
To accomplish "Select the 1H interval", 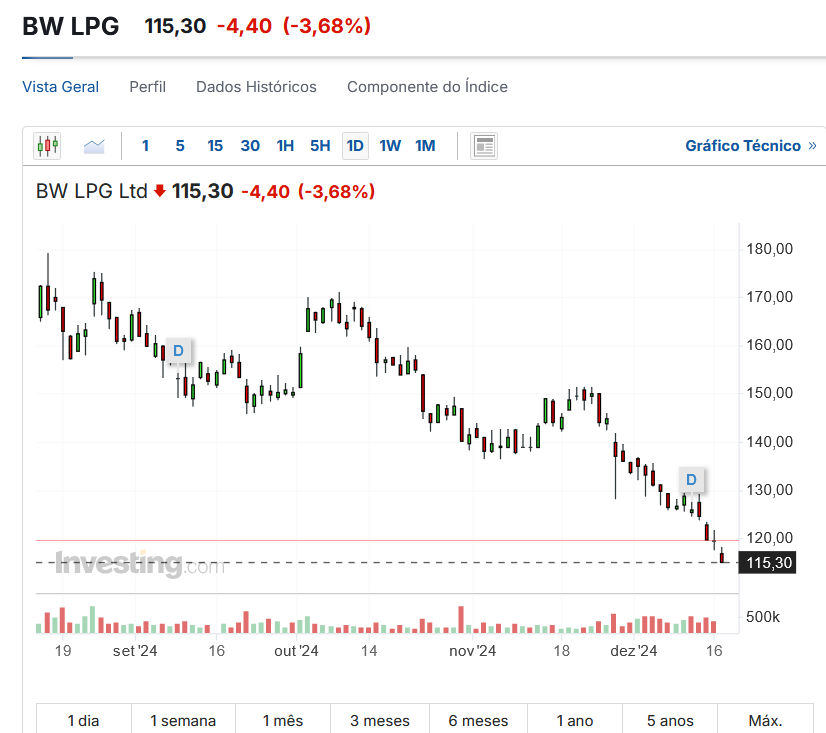I will (285, 146).
